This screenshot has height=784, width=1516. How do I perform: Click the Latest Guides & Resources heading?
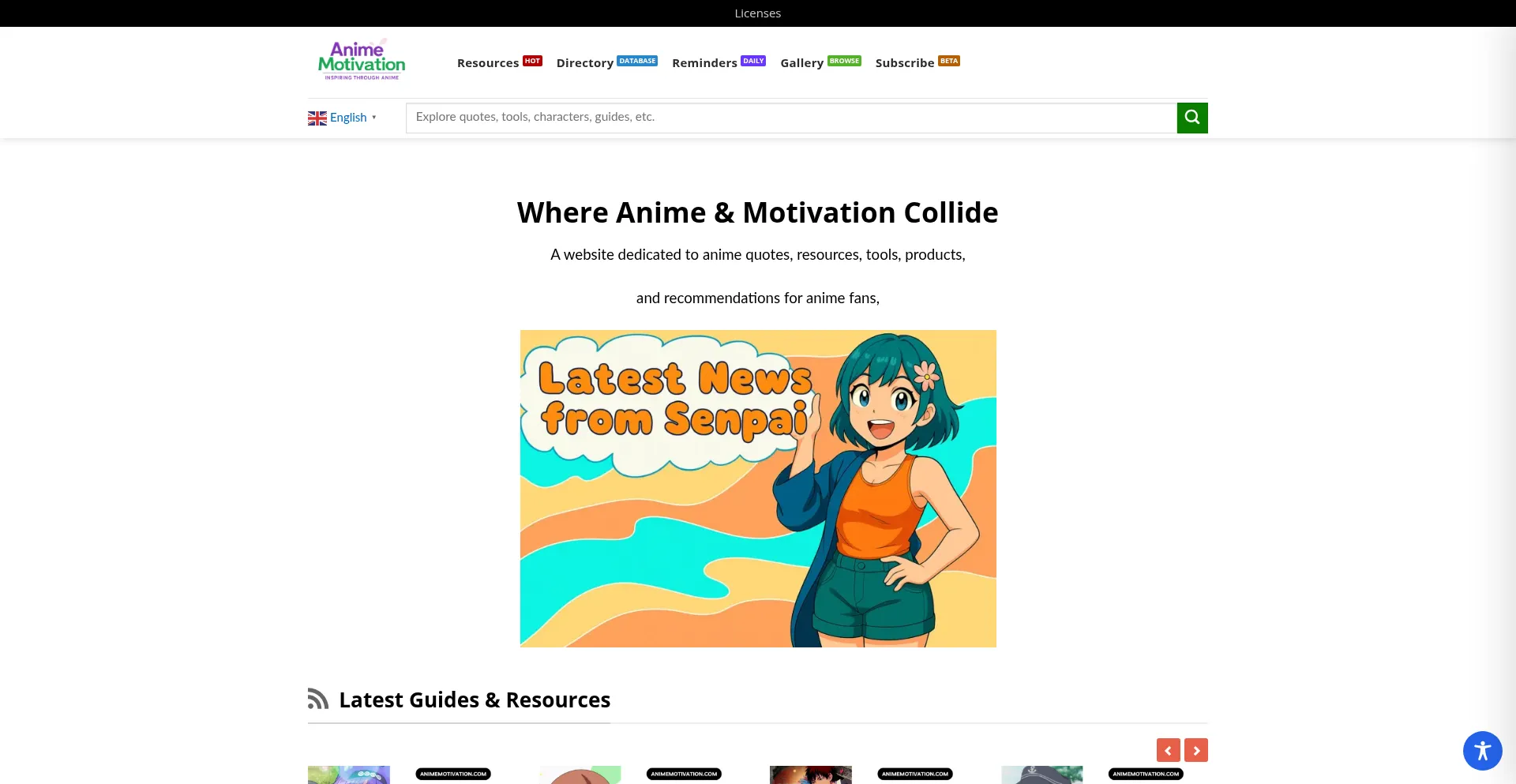(474, 700)
